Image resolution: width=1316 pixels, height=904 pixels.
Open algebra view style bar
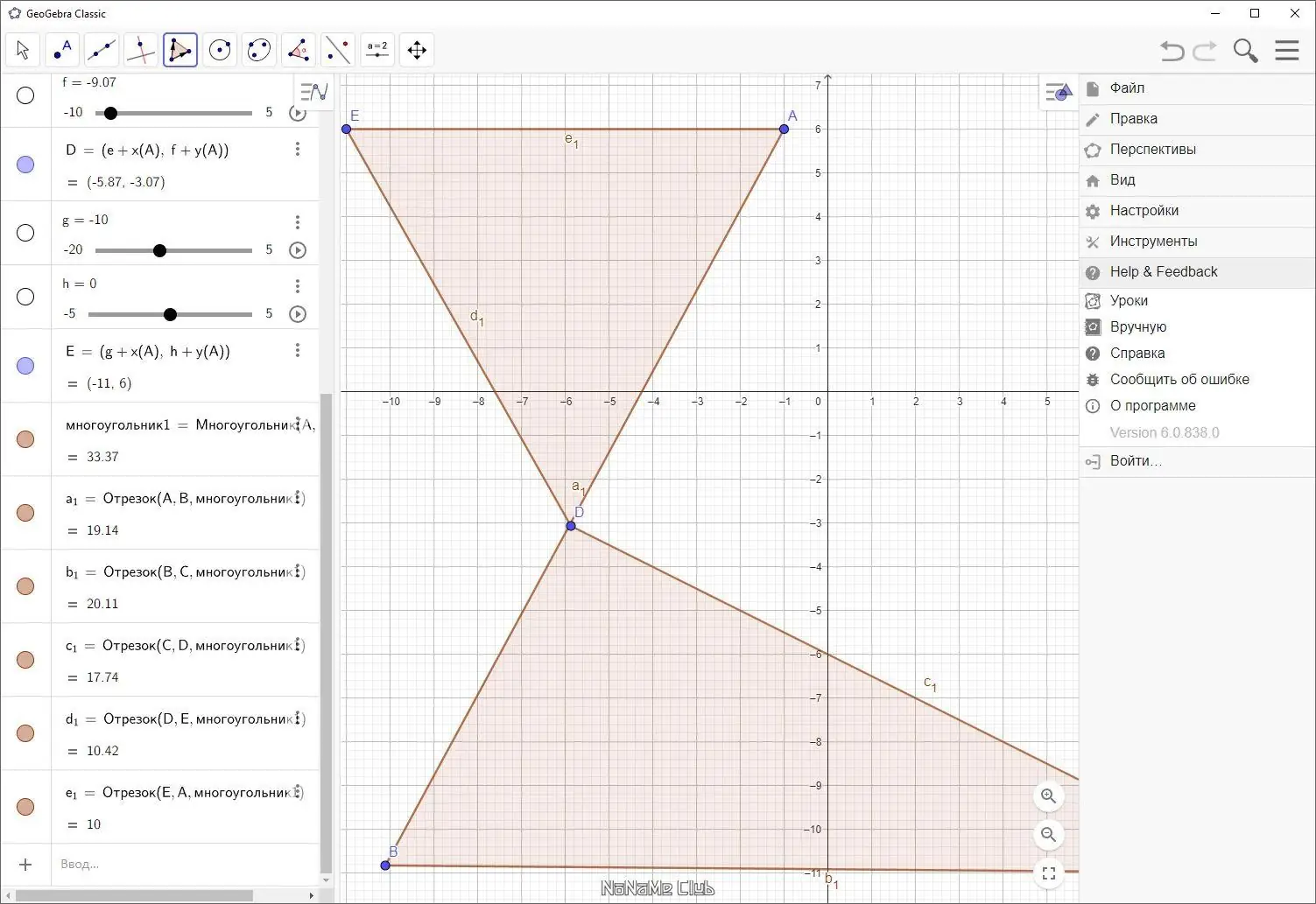point(313,91)
